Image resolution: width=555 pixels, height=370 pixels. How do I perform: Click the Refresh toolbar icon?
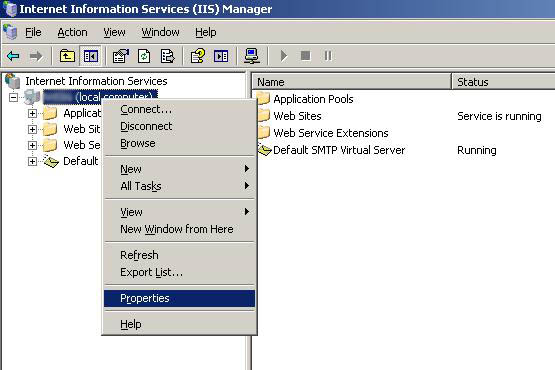[144, 56]
